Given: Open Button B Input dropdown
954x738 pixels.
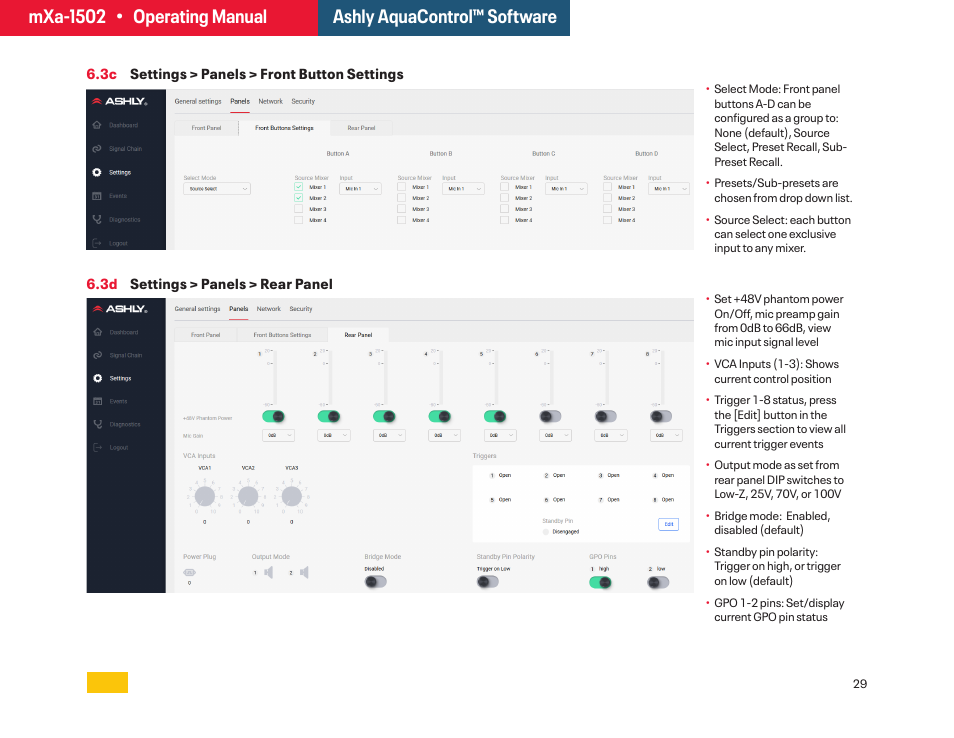Looking at the screenshot, I should point(463,189).
